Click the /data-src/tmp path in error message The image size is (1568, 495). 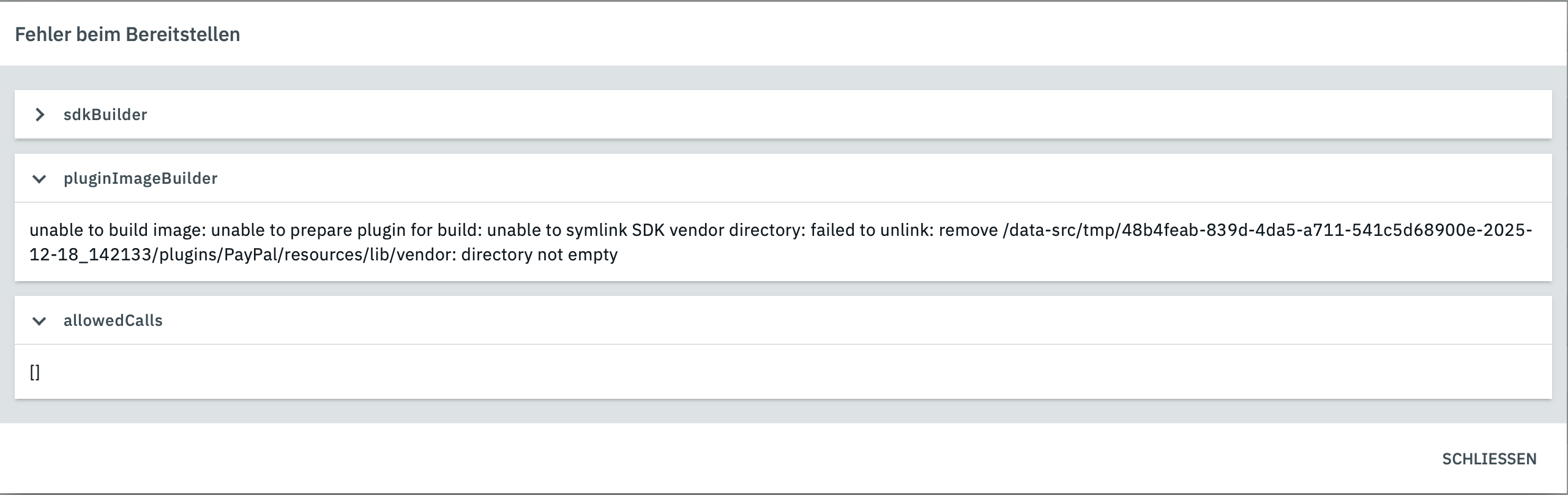coord(1060,230)
